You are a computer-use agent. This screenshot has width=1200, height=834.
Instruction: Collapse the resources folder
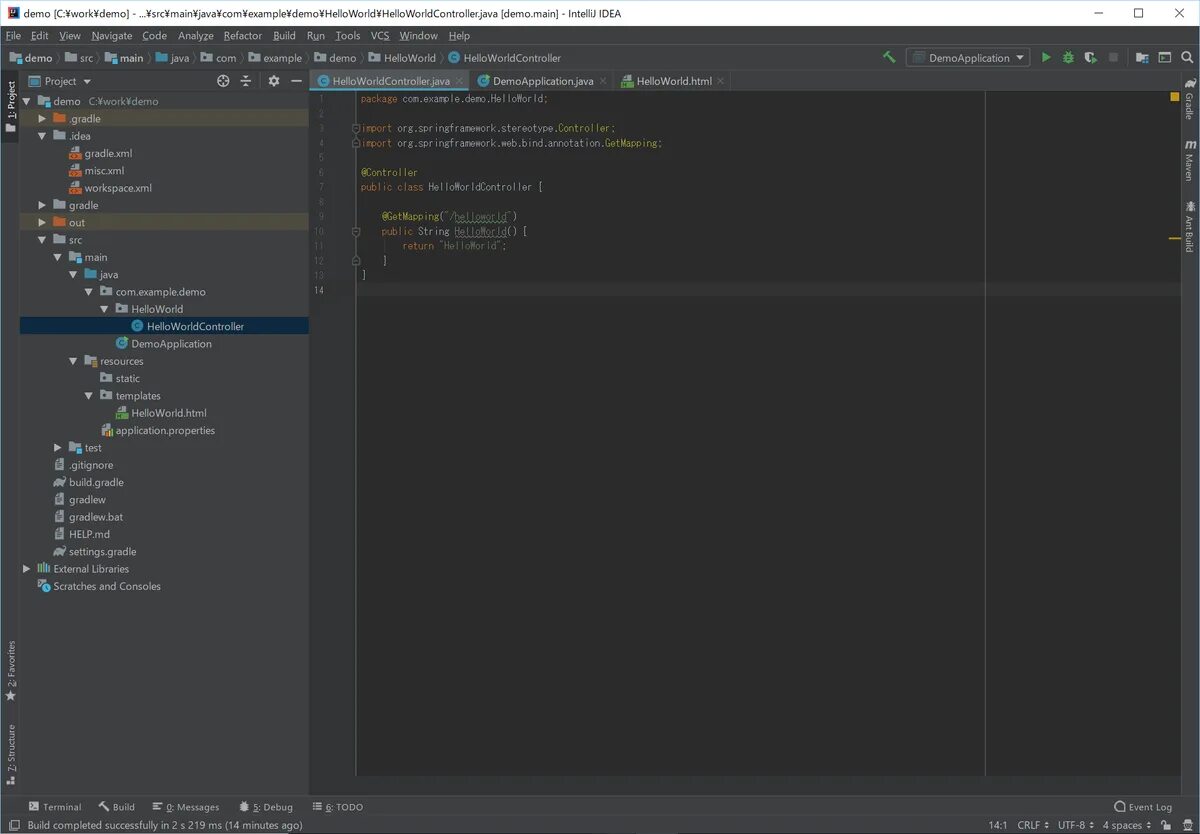tap(74, 361)
